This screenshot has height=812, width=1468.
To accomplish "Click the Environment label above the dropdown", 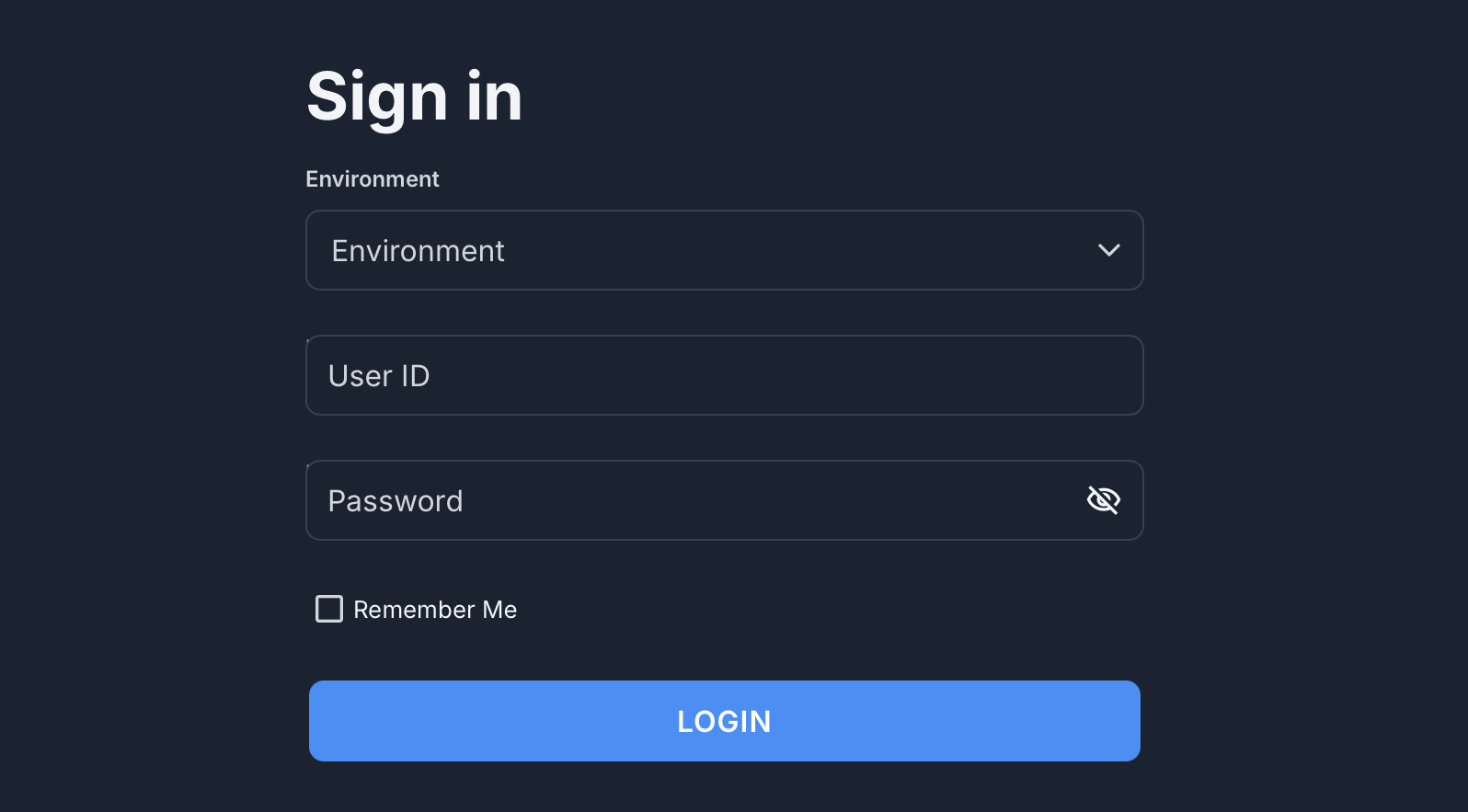I will click(373, 178).
